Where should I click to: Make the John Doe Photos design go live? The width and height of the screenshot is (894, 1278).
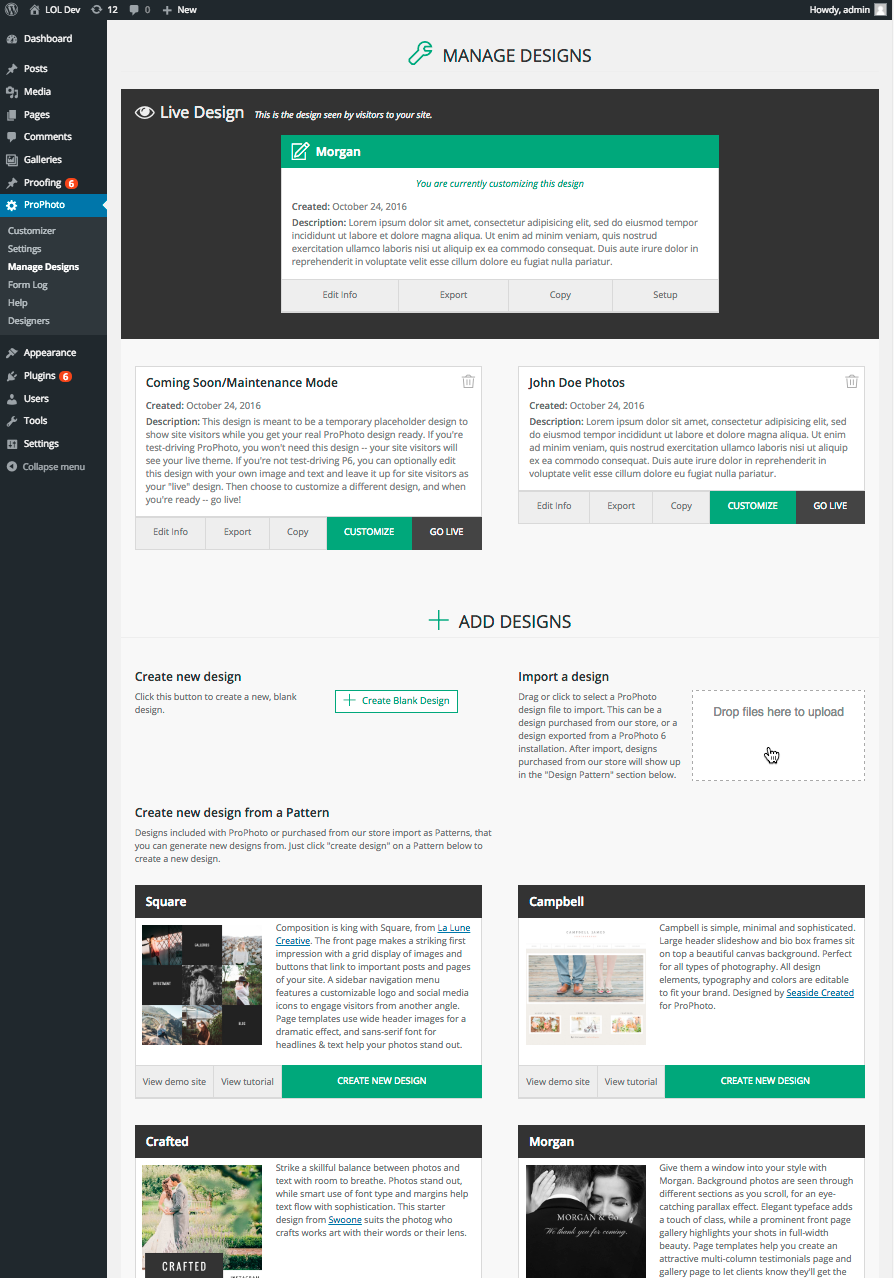pos(830,507)
